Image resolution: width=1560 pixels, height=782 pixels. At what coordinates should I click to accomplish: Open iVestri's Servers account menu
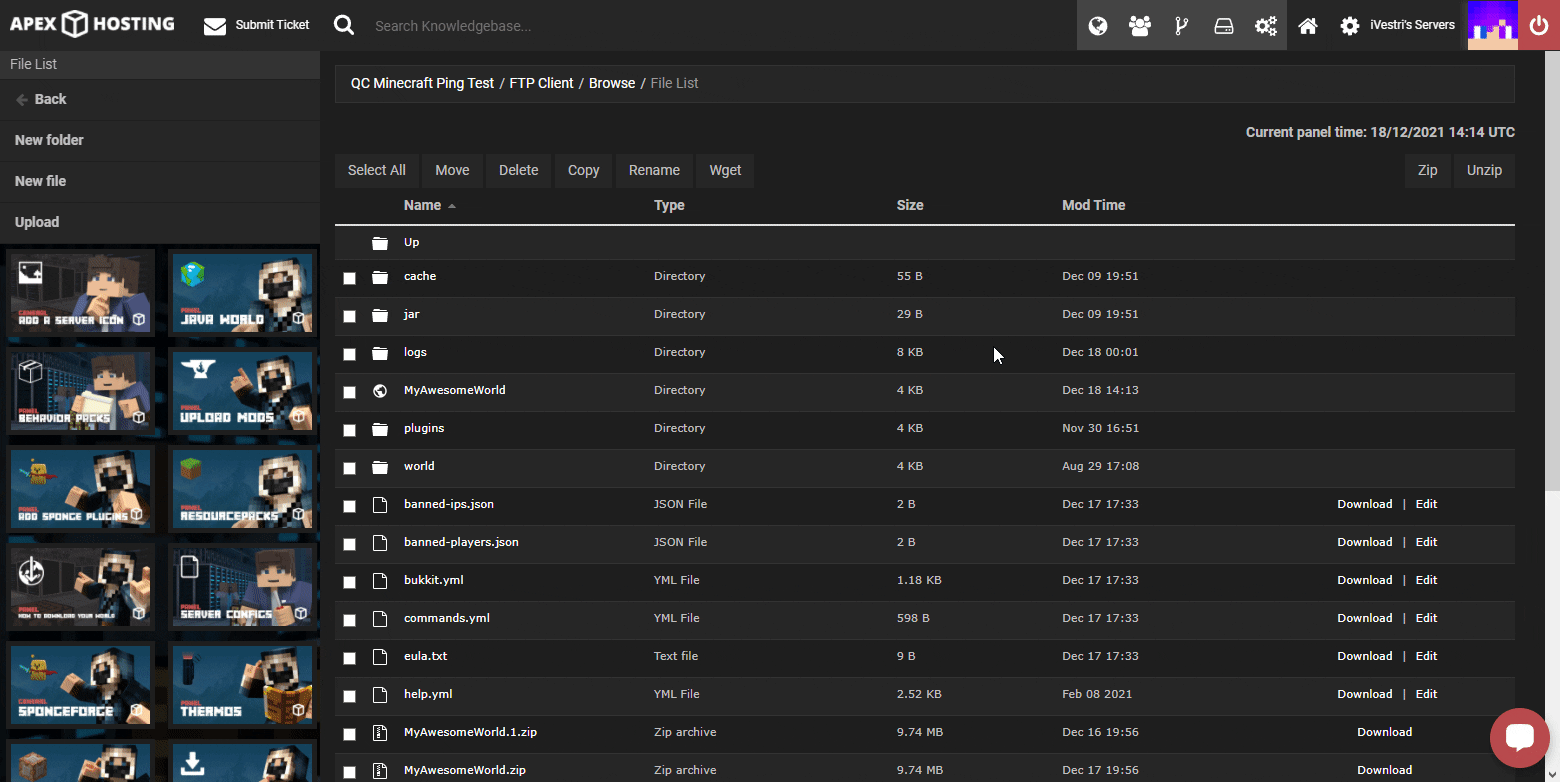pos(1398,26)
